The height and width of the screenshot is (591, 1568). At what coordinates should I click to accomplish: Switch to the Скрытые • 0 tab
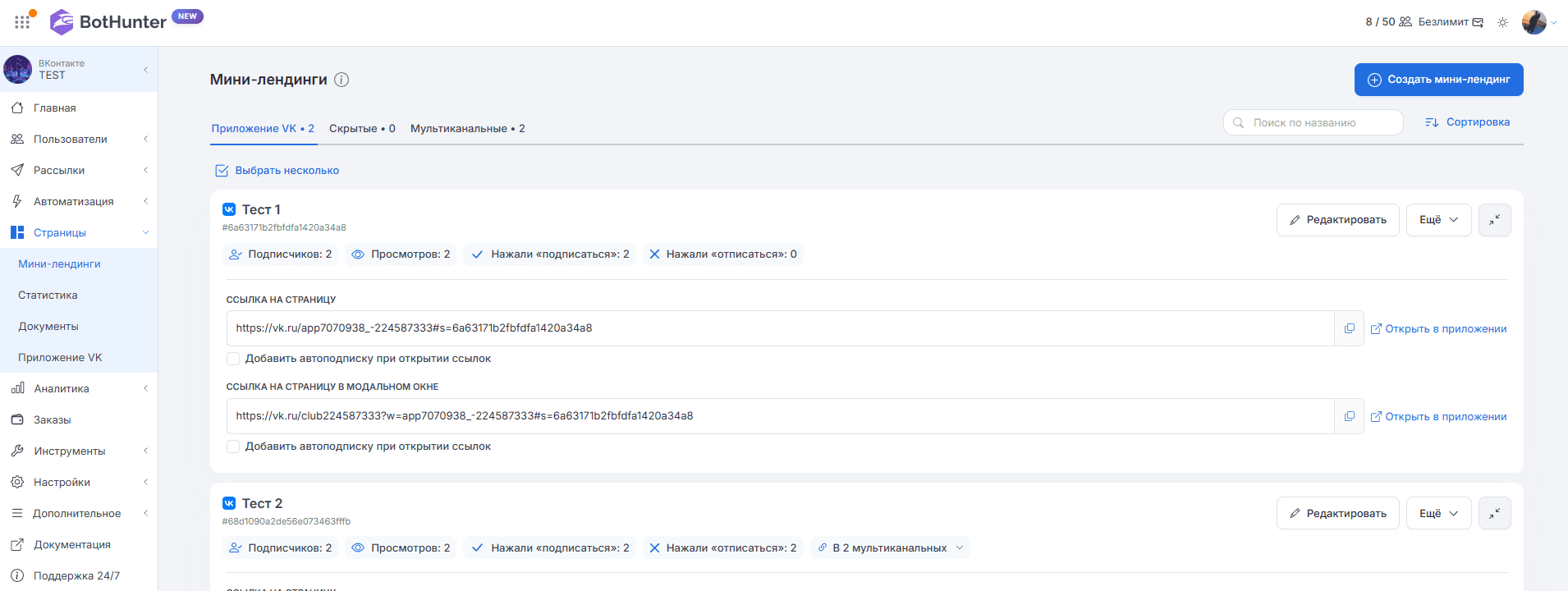pyautogui.click(x=362, y=129)
